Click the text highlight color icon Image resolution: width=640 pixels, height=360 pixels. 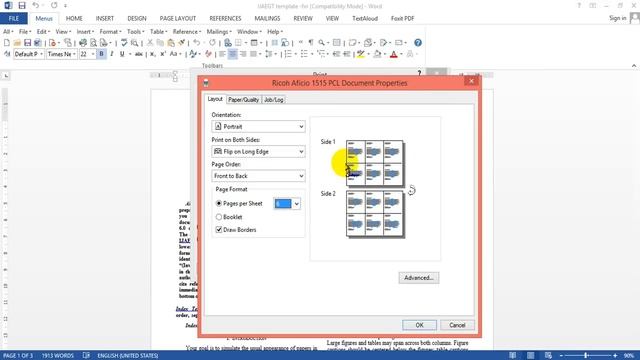point(360,54)
